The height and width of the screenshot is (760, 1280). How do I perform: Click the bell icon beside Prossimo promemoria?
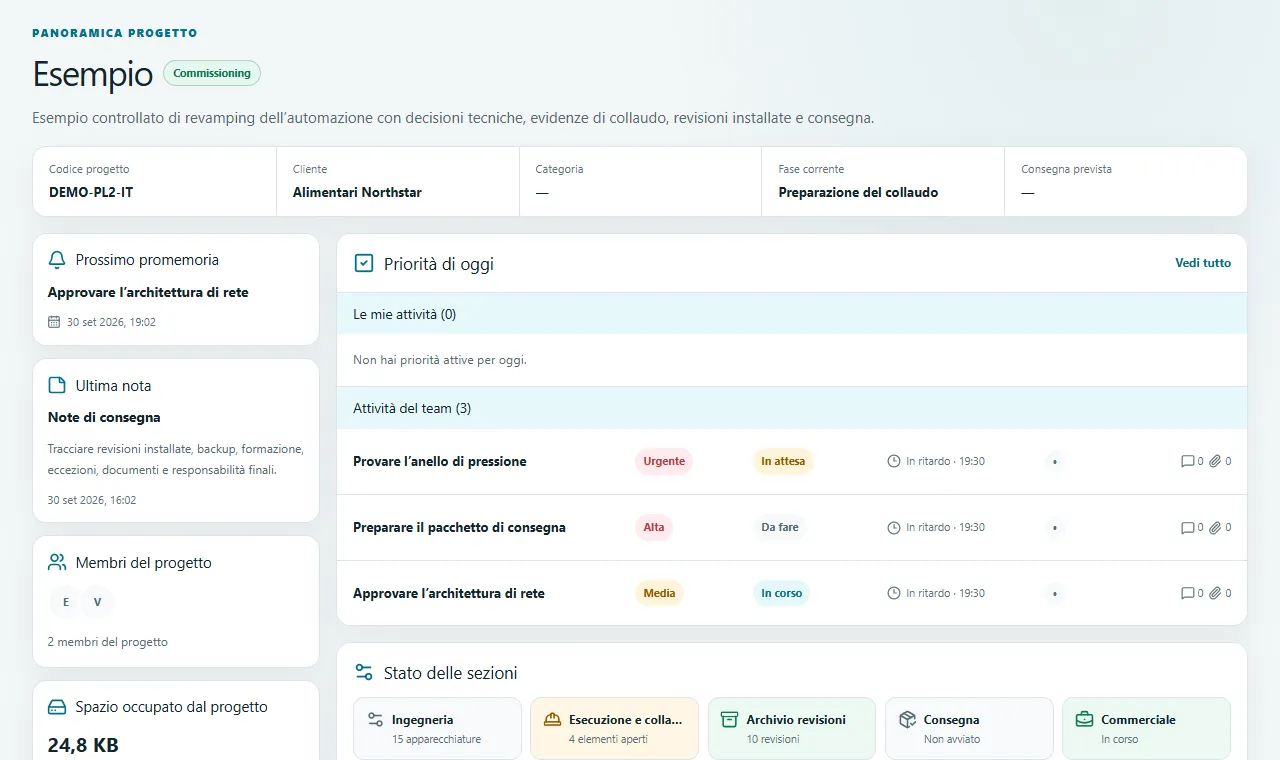[x=57, y=260]
